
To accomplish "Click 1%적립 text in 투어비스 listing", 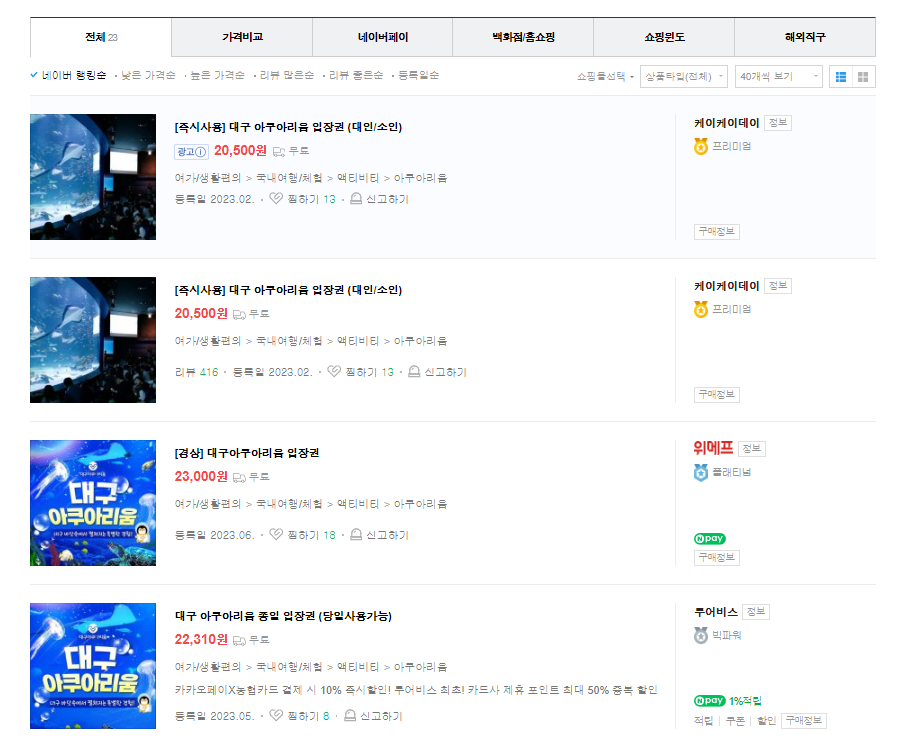I will pos(745,701).
